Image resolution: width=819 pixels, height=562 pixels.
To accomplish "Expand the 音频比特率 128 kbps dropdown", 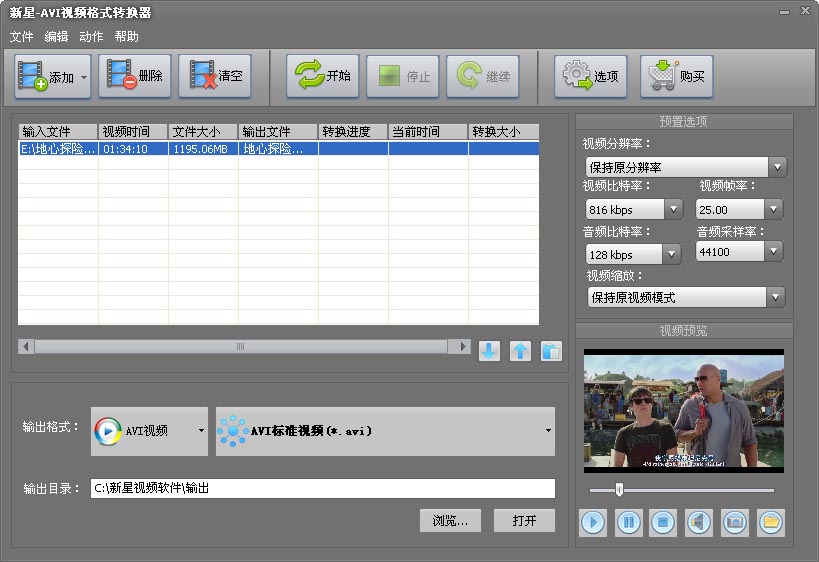I will tap(671, 254).
